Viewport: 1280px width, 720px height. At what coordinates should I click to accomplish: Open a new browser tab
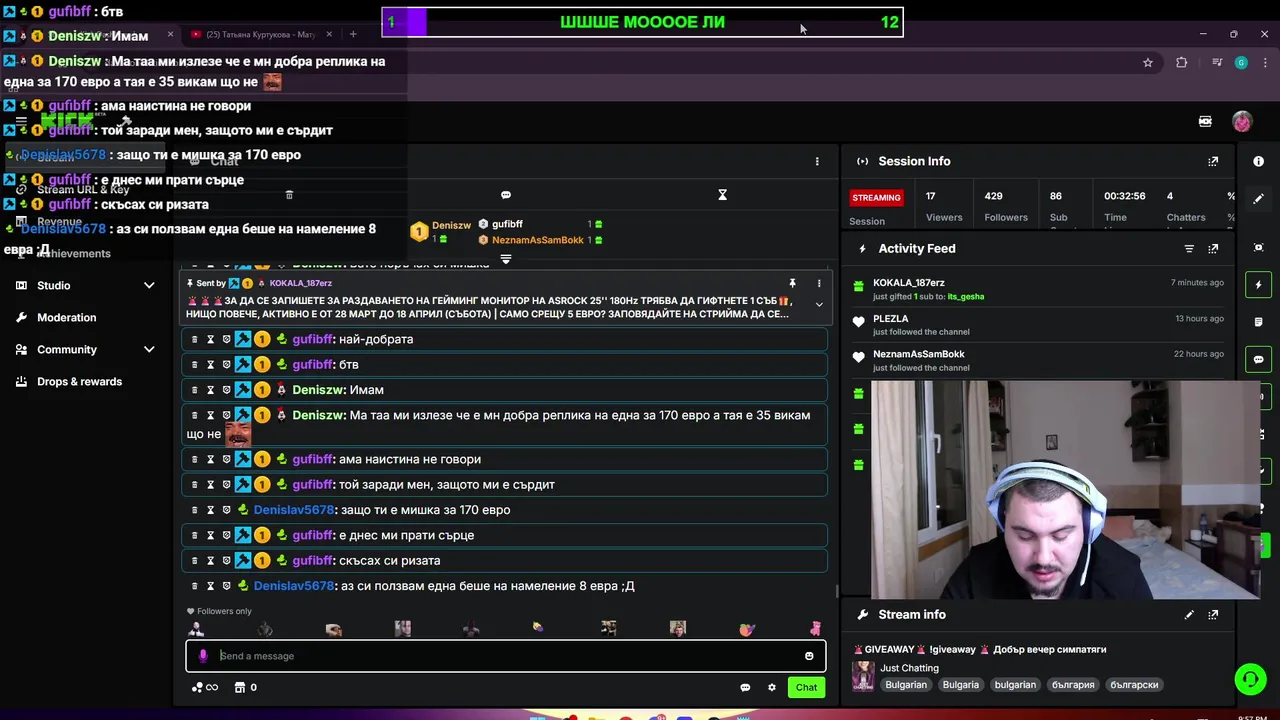[352, 34]
